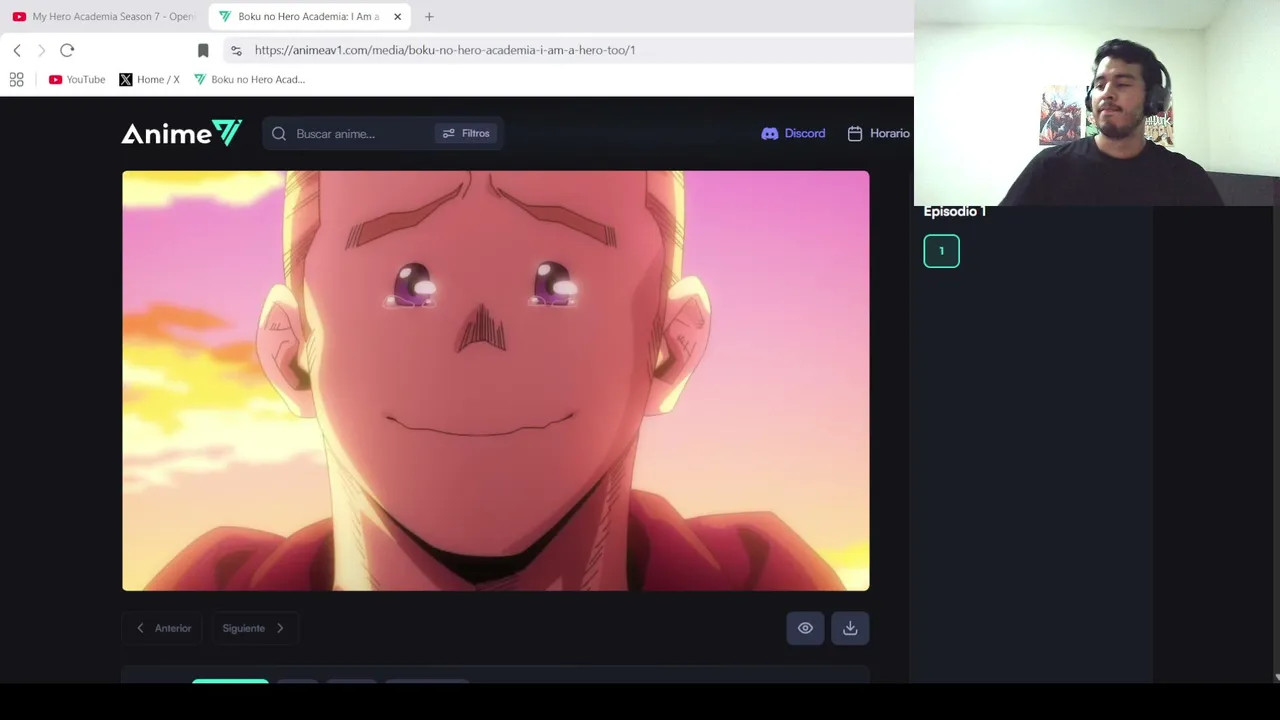The height and width of the screenshot is (720, 1280).
Task: Open the Horario schedule link
Action: (879, 133)
